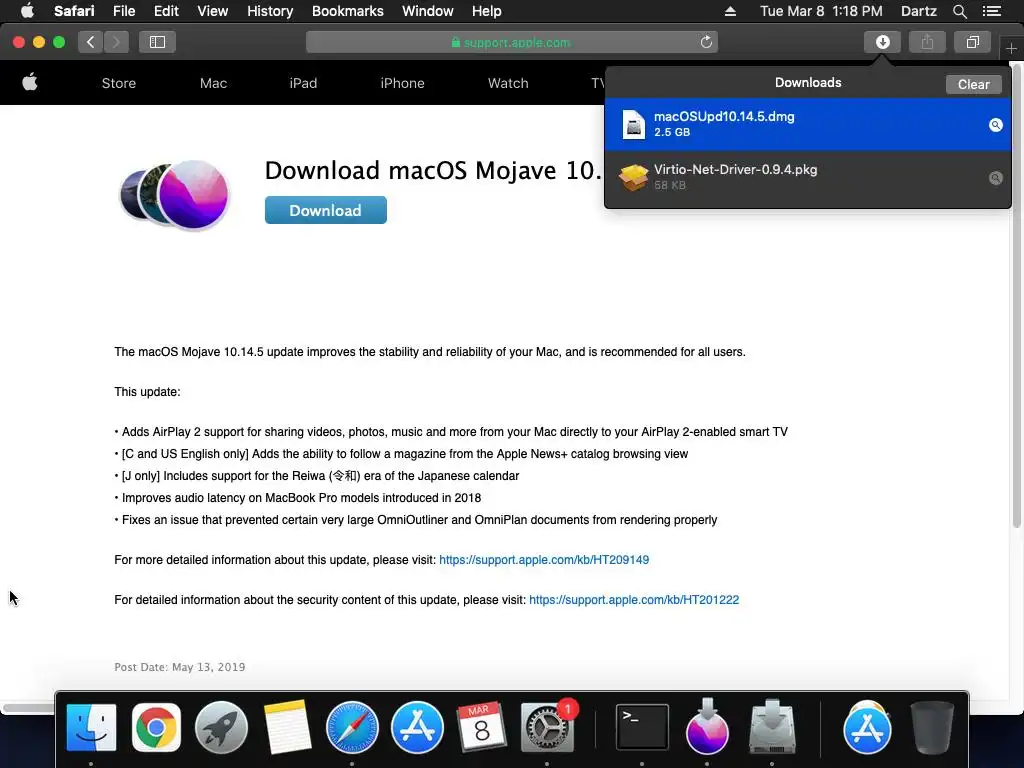Image resolution: width=1024 pixels, height=768 pixels.
Task: Reveal macOSUpd10.14.5.dmg in Finder magnifier icon
Action: coord(995,125)
